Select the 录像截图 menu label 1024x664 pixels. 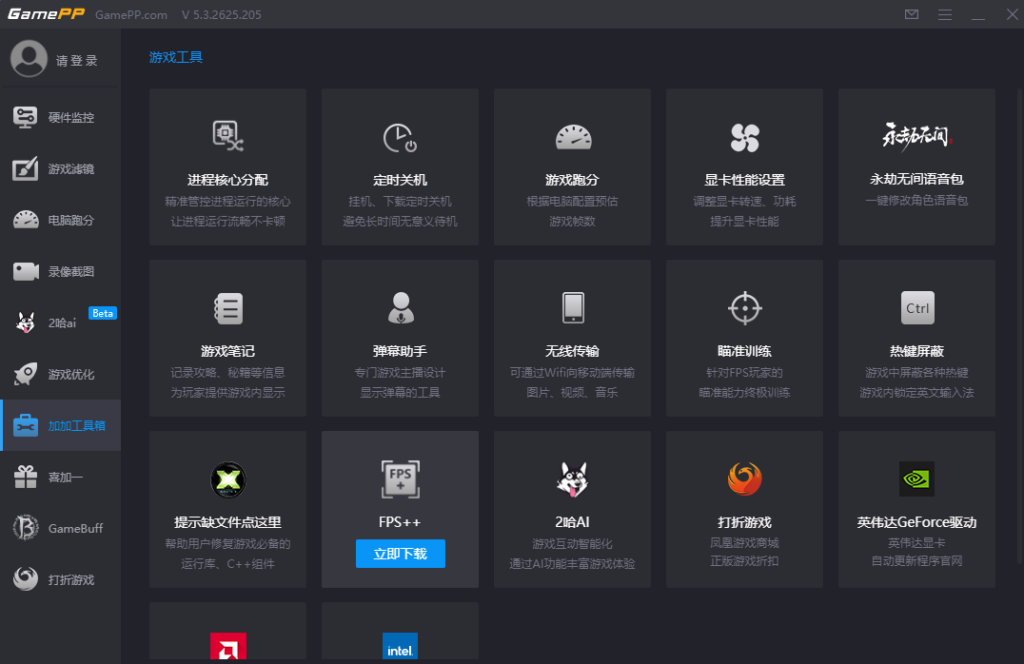click(71, 272)
